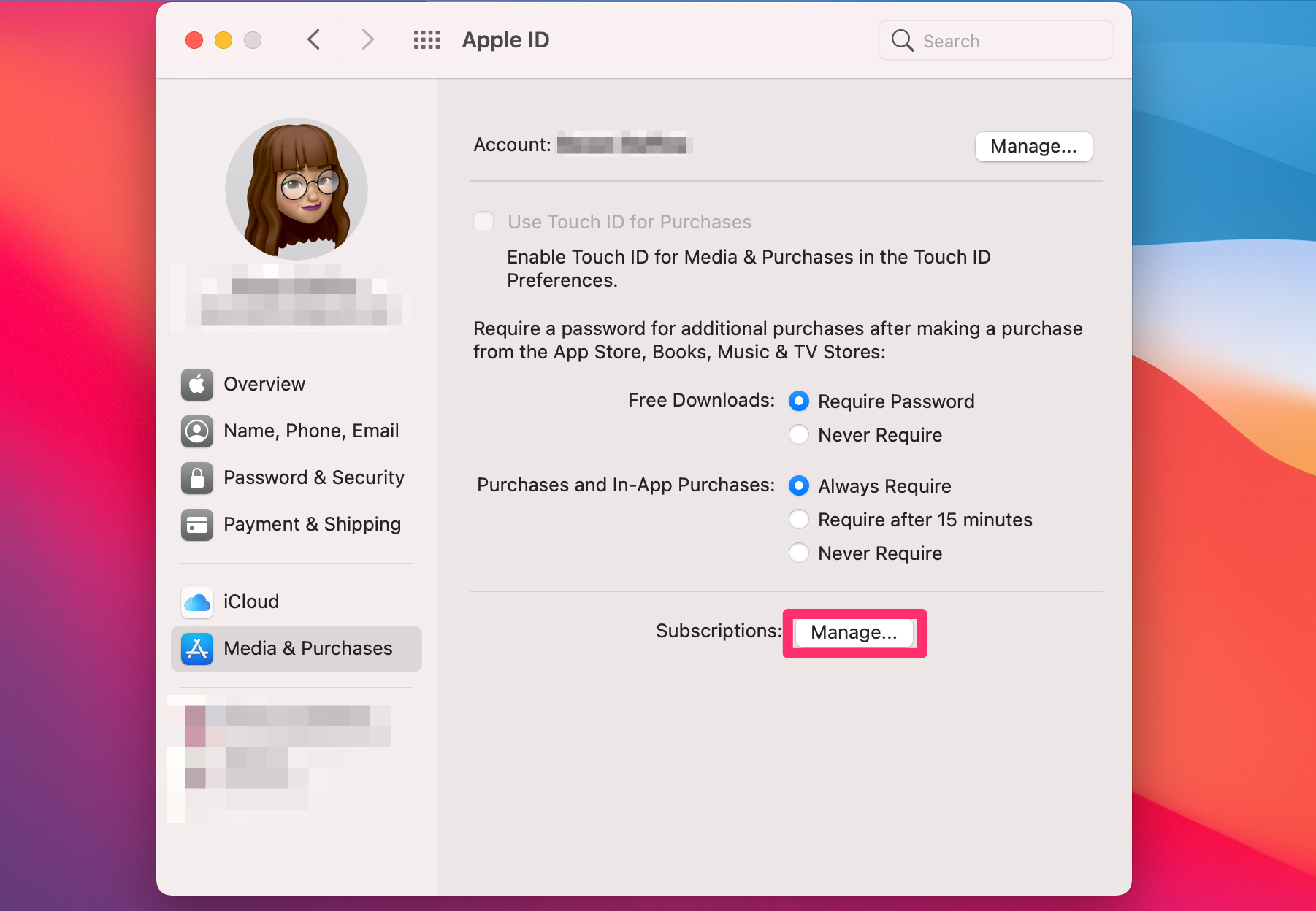Click the Memoji profile picture
This screenshot has height=911, width=1316.
297,189
